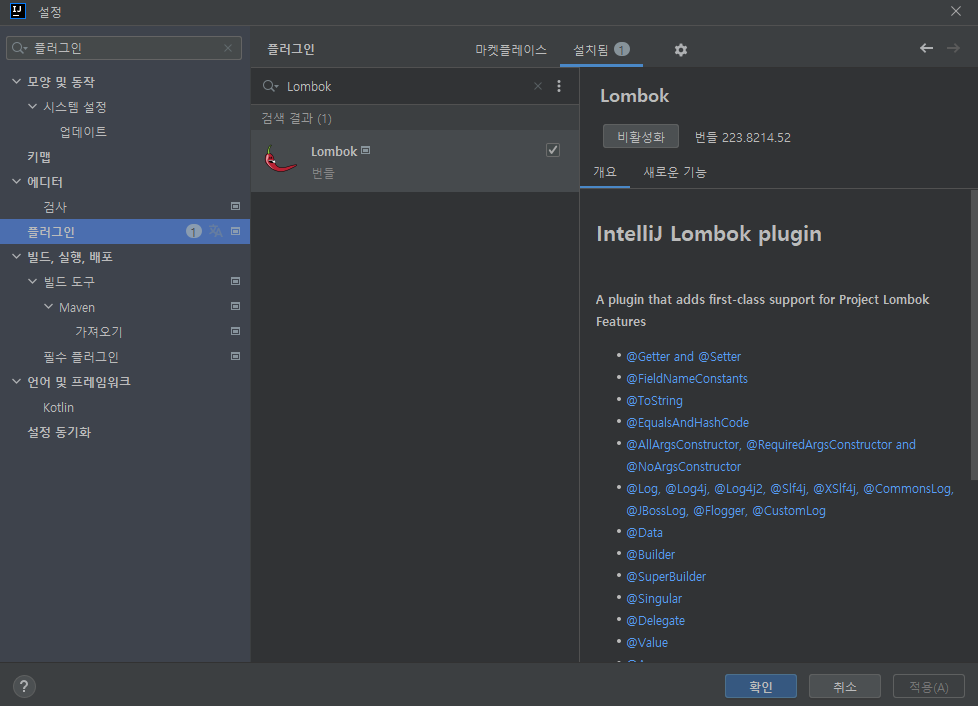Select 키맵 in settings tree
978x706 pixels.
tap(39, 157)
